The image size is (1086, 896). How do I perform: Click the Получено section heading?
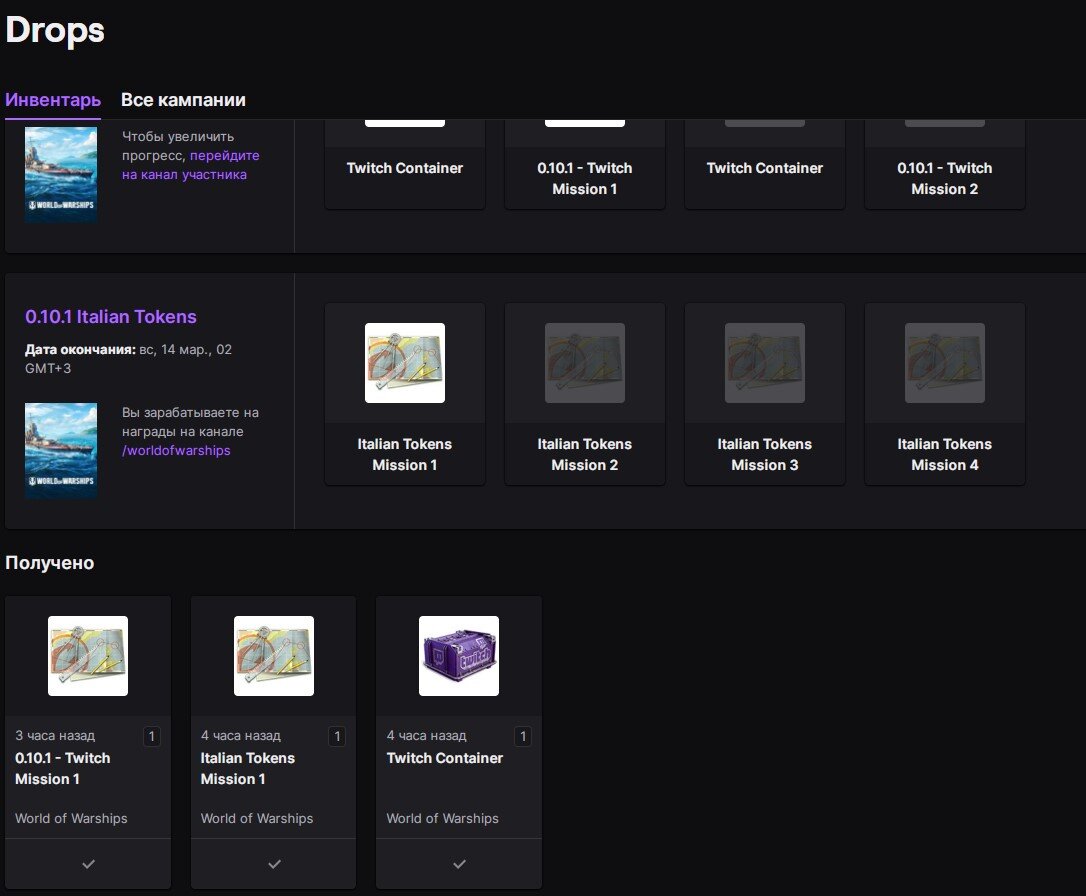50,562
